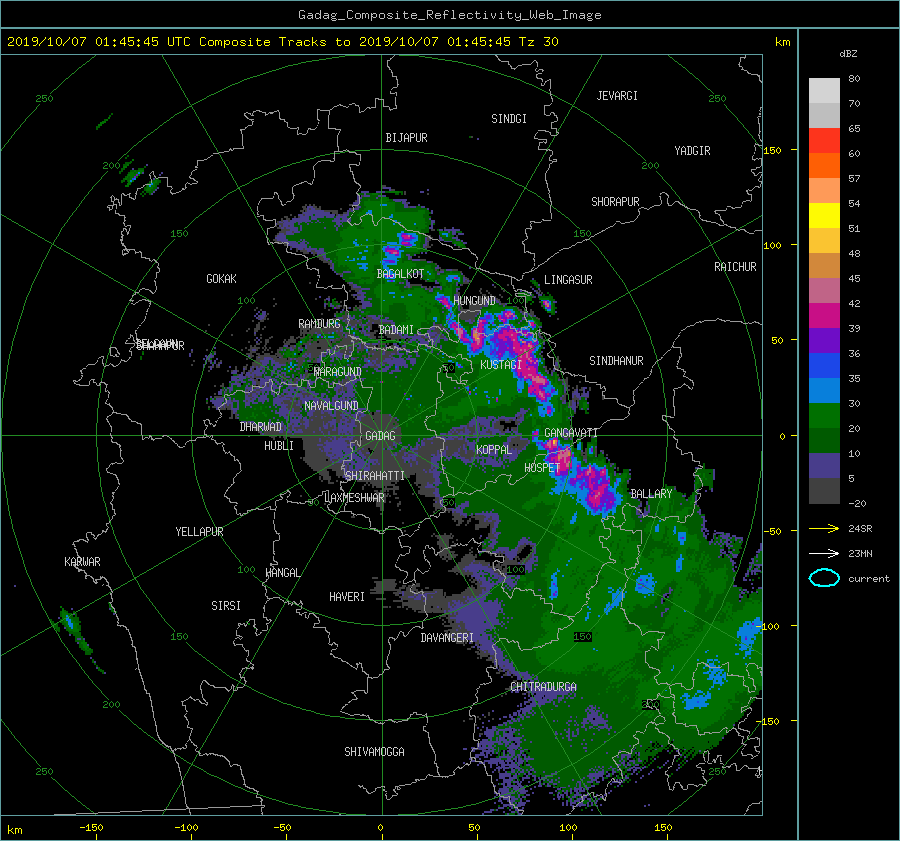Click the SHIVAMOGGA city label
The image size is (900, 841).
pos(374,751)
